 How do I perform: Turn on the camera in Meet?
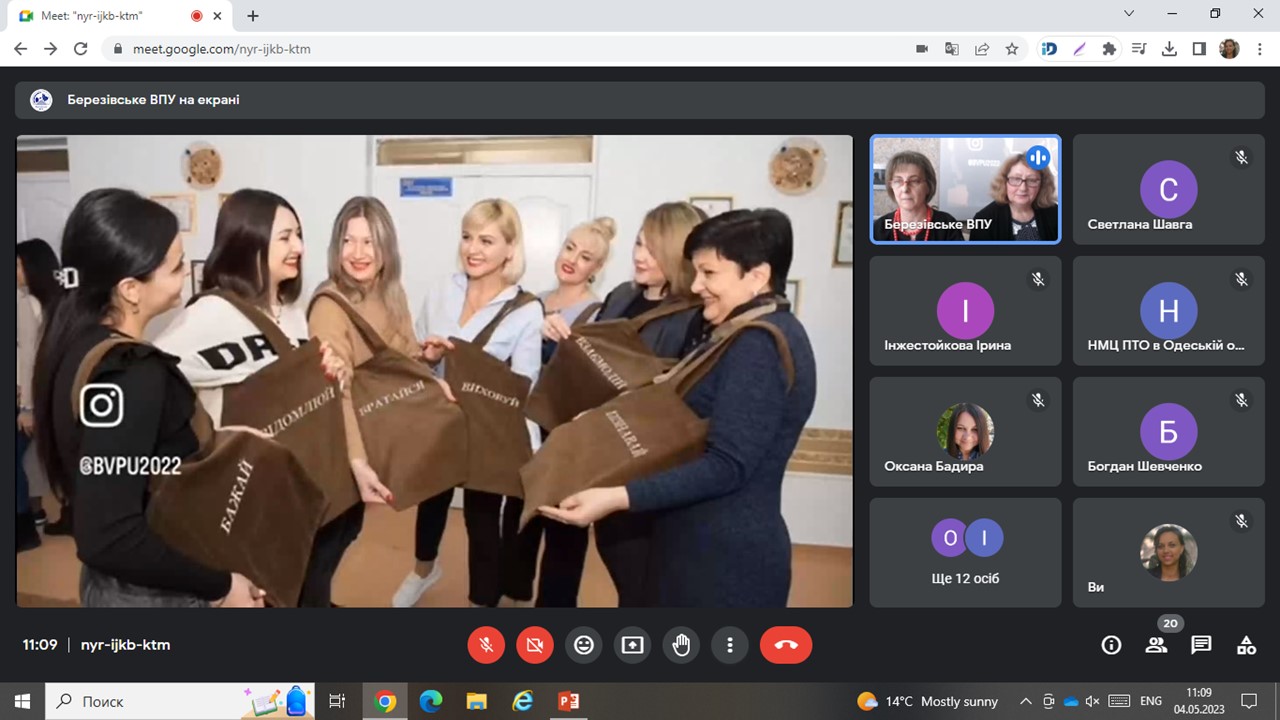535,645
